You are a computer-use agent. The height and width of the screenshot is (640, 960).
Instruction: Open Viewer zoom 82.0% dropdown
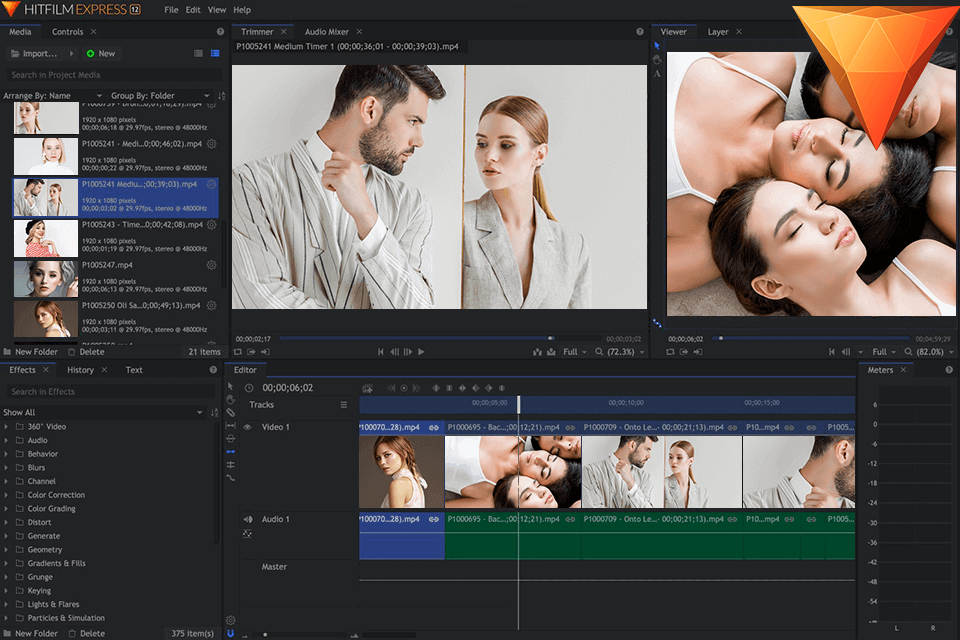pos(929,352)
